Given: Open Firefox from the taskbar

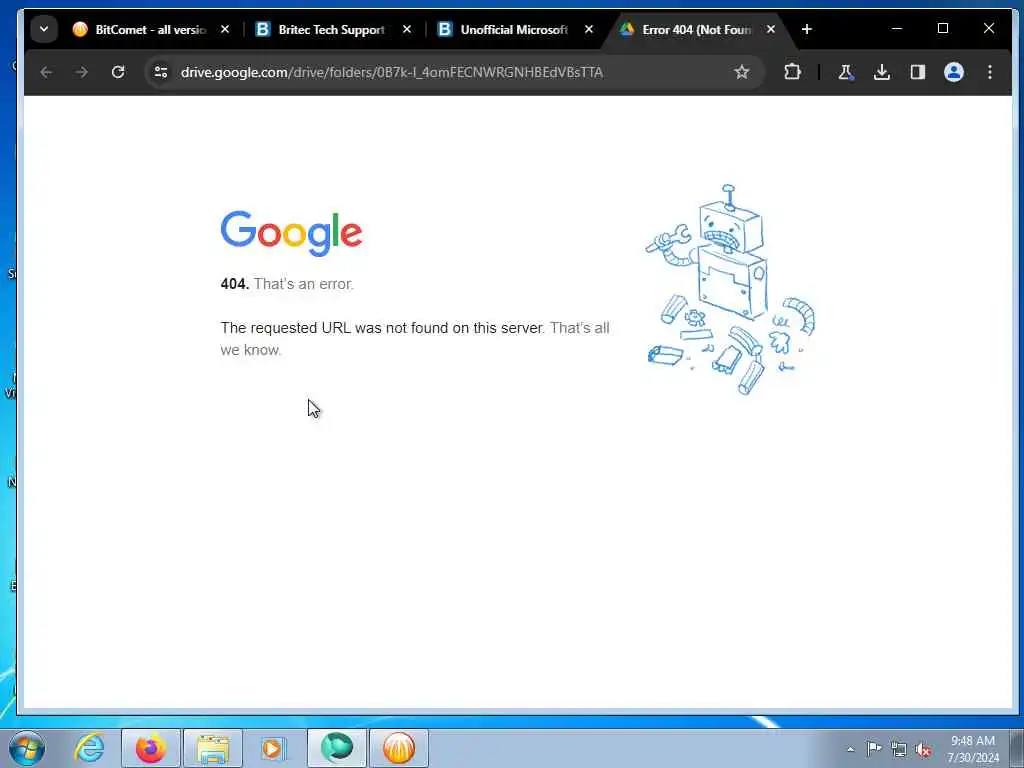Looking at the screenshot, I should [150, 748].
